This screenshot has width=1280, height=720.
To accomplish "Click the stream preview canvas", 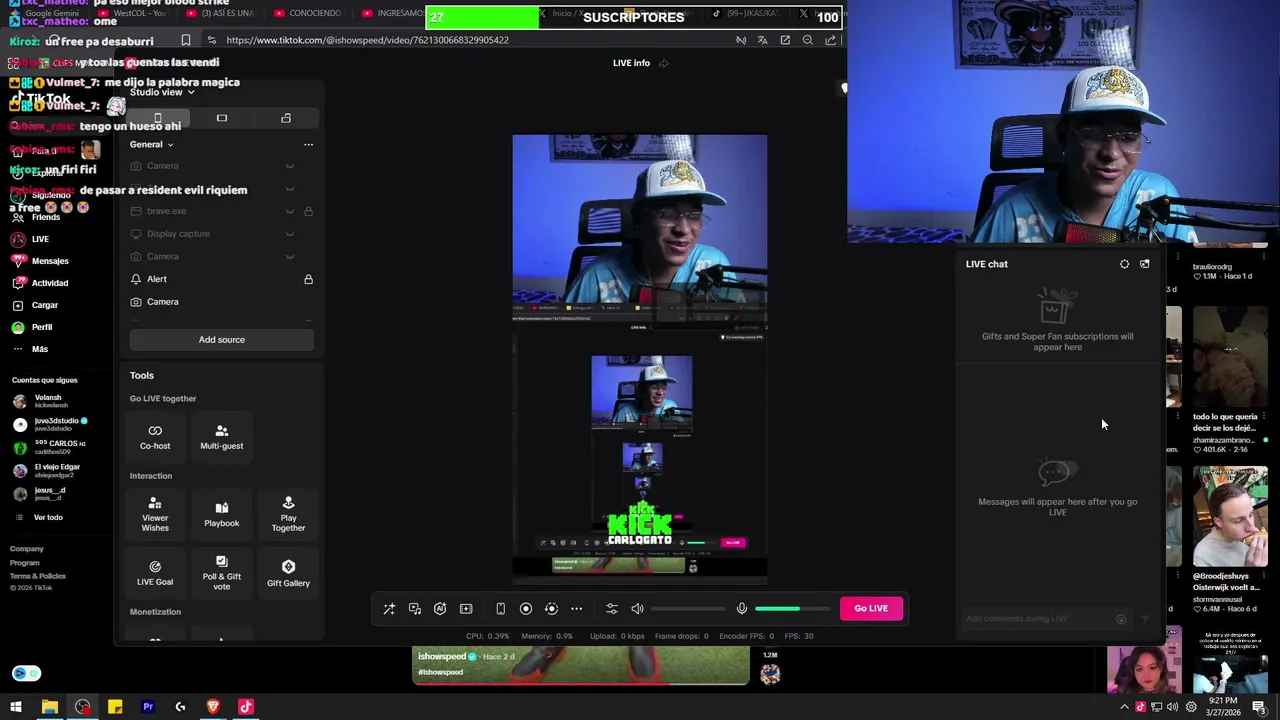I will point(640,358).
